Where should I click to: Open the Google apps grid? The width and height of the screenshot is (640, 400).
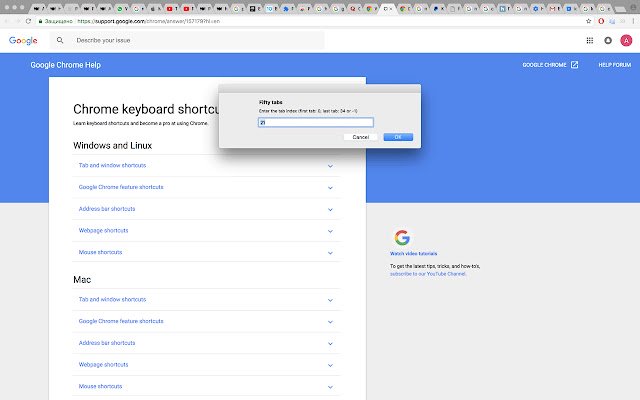590,40
